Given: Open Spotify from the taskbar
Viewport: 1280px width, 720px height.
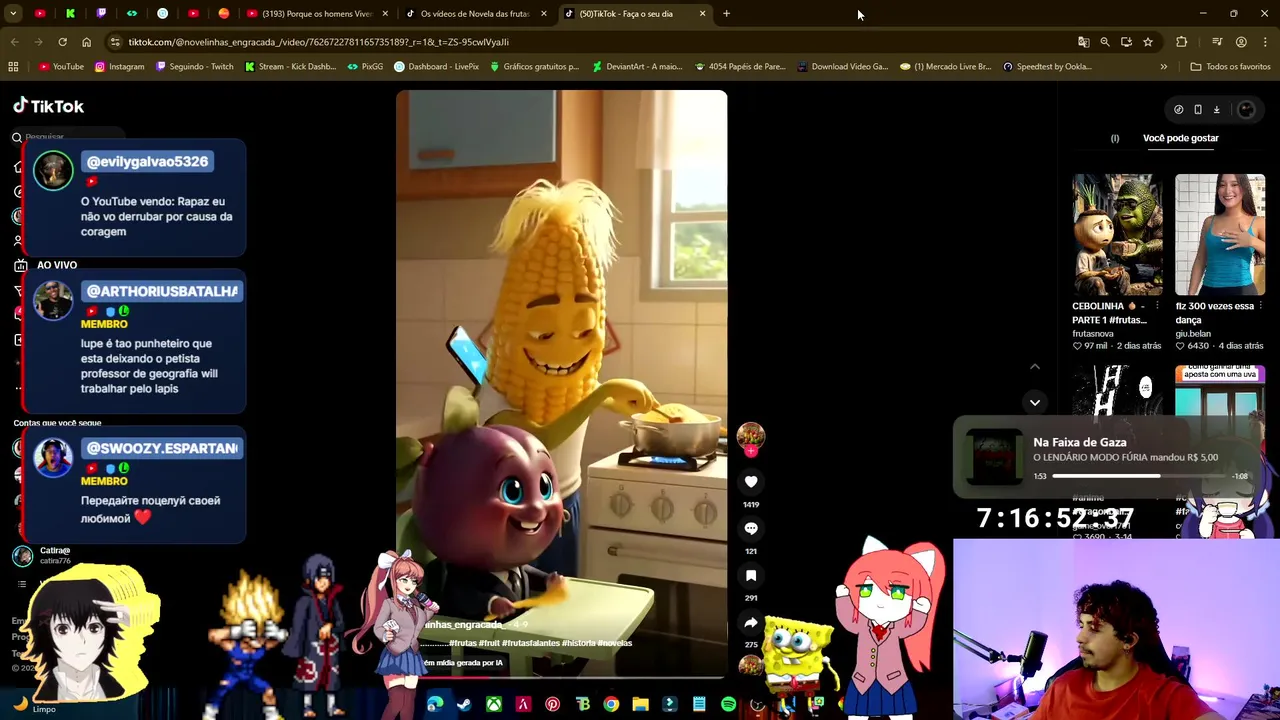Looking at the screenshot, I should [728, 705].
